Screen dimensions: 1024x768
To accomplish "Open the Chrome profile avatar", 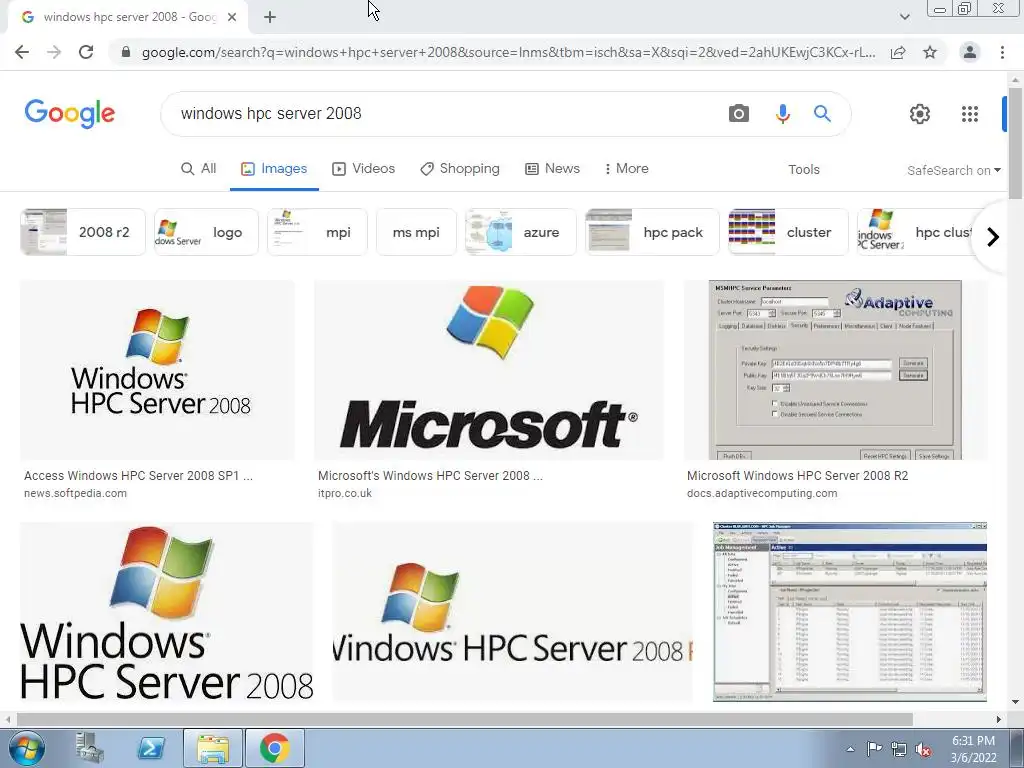I will pyautogui.click(x=970, y=52).
